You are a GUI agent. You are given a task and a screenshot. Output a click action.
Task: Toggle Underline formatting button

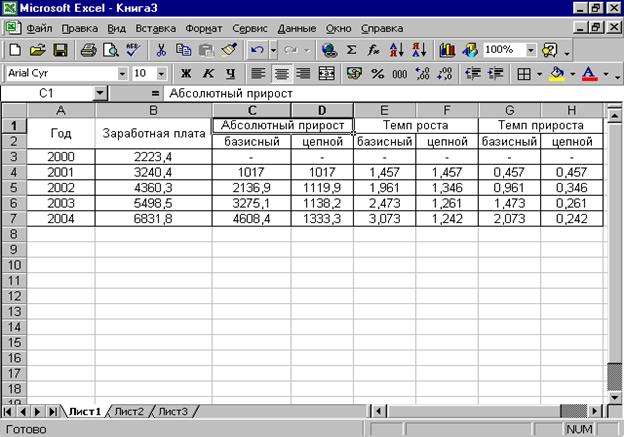pos(231,73)
